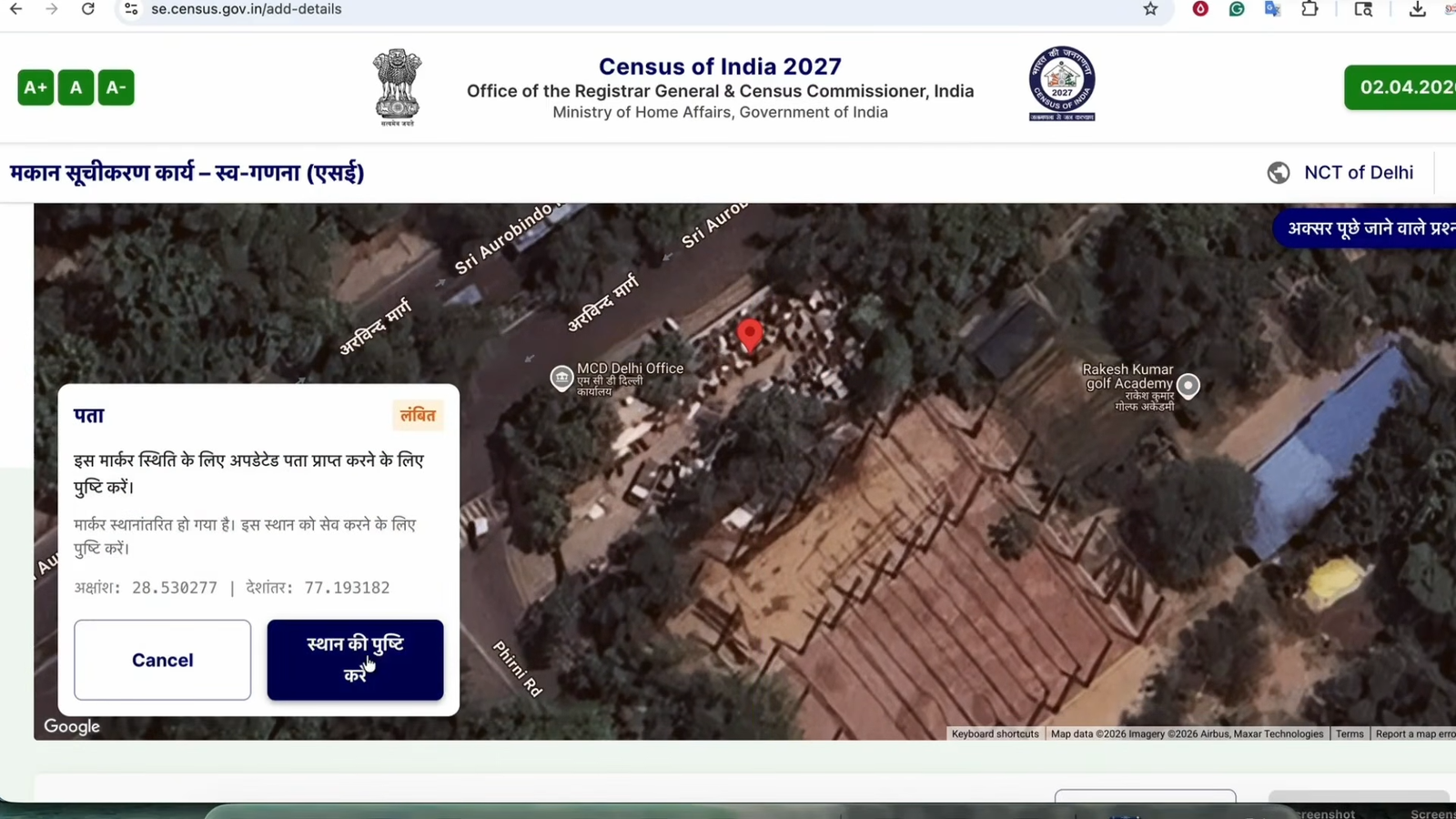Confirm location with स्थान की पुष्टि करें button
The width and height of the screenshot is (1456, 819).
pyautogui.click(x=355, y=660)
